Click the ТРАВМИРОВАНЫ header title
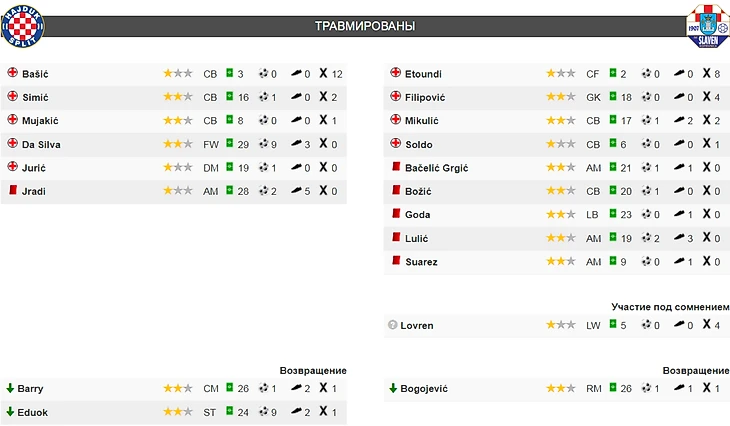This screenshot has height=426, width=730. [364, 26]
